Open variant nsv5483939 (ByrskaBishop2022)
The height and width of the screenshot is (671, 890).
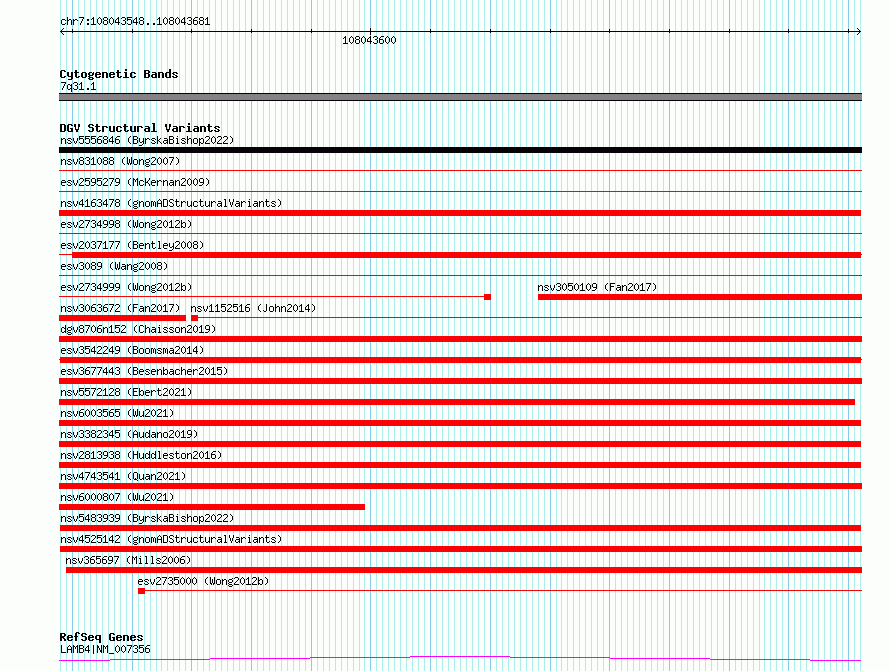(x=147, y=518)
